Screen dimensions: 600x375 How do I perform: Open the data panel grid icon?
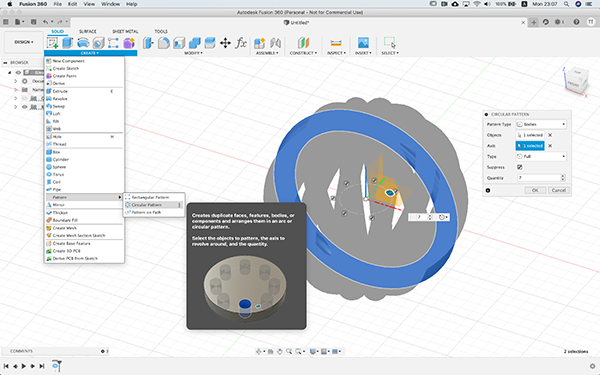[6, 22]
